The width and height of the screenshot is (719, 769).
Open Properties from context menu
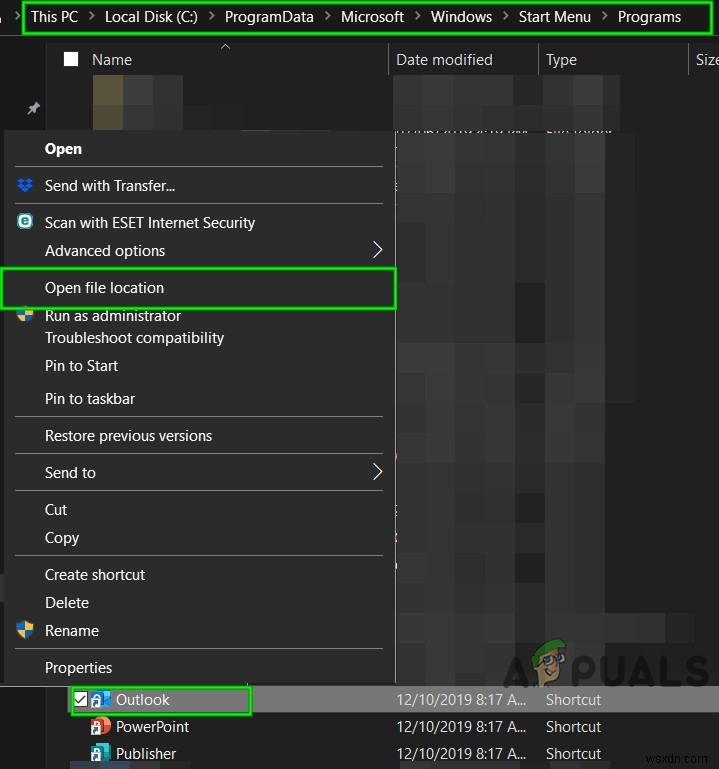[x=78, y=668]
